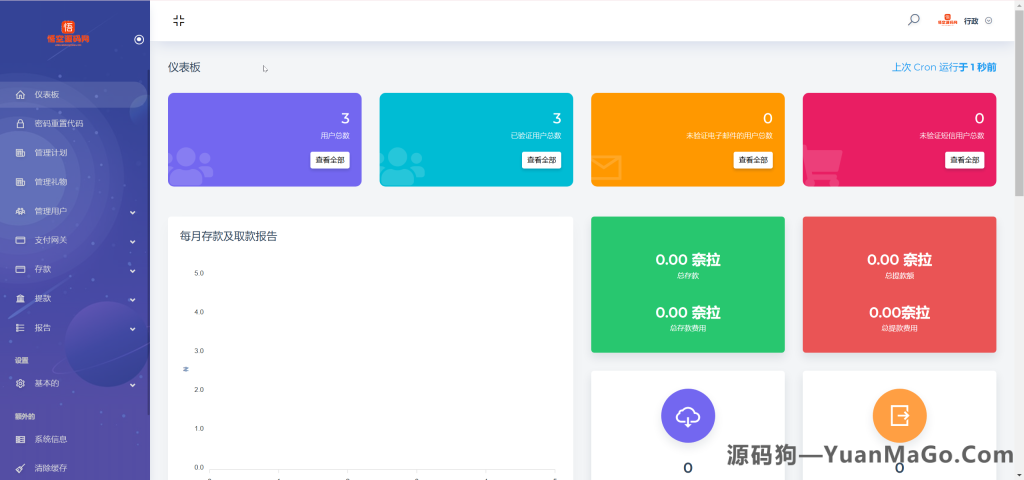Exit fullscreen with the collapse arrows icon
The width and height of the screenshot is (1024, 480).
[x=179, y=20]
